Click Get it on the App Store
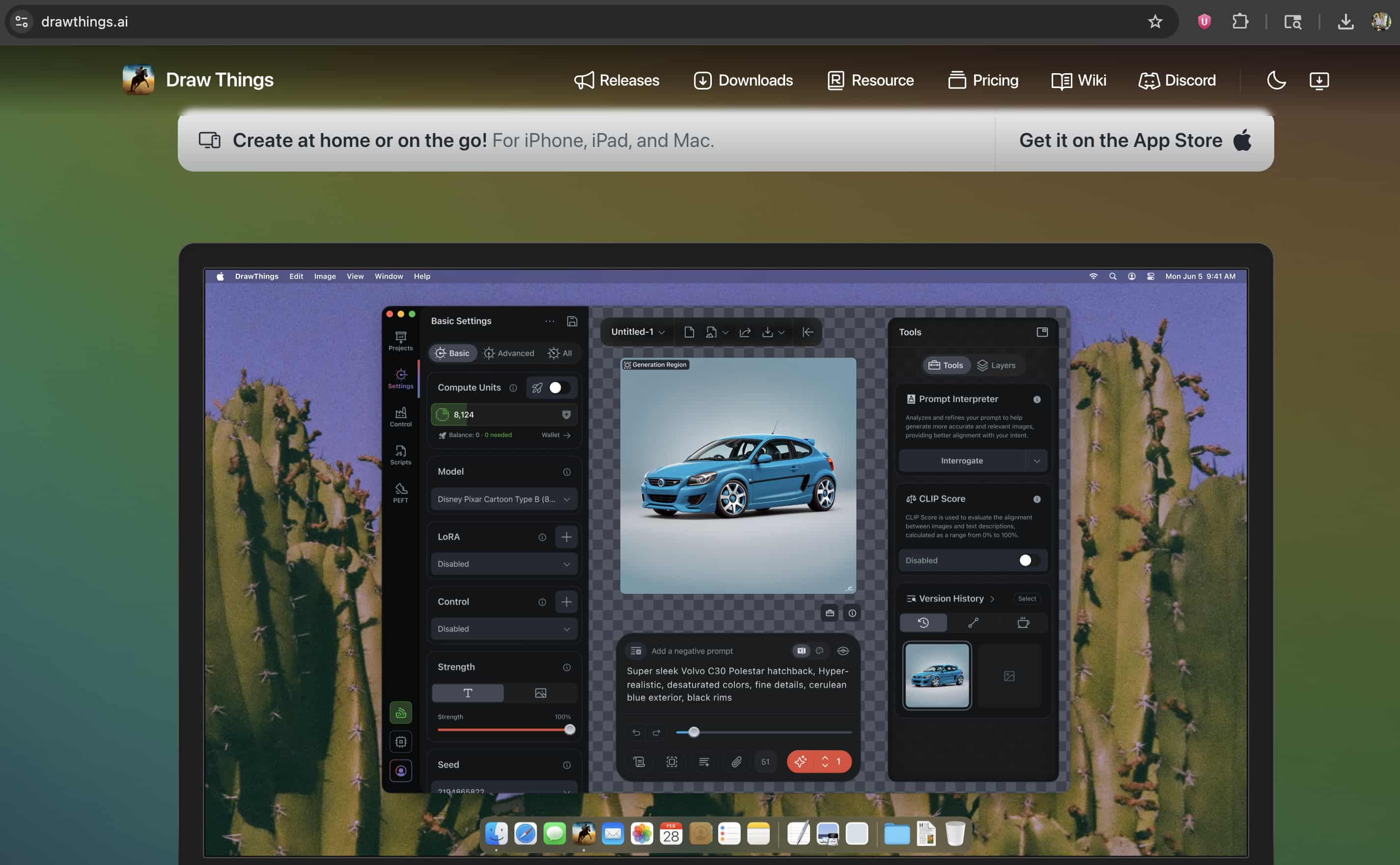 [x=1134, y=141]
